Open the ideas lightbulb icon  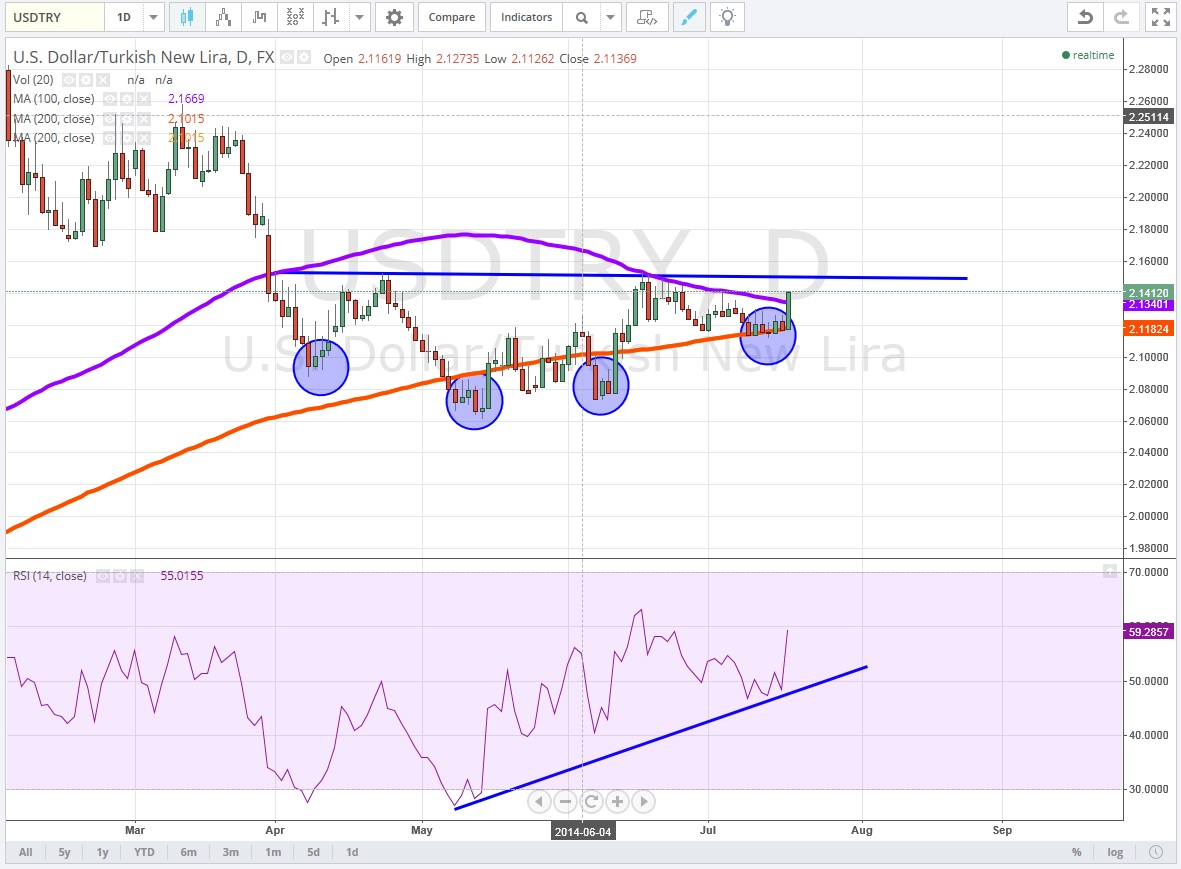(728, 17)
